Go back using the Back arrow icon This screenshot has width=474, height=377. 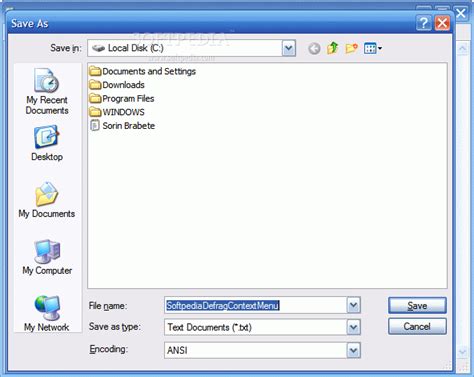coord(314,49)
